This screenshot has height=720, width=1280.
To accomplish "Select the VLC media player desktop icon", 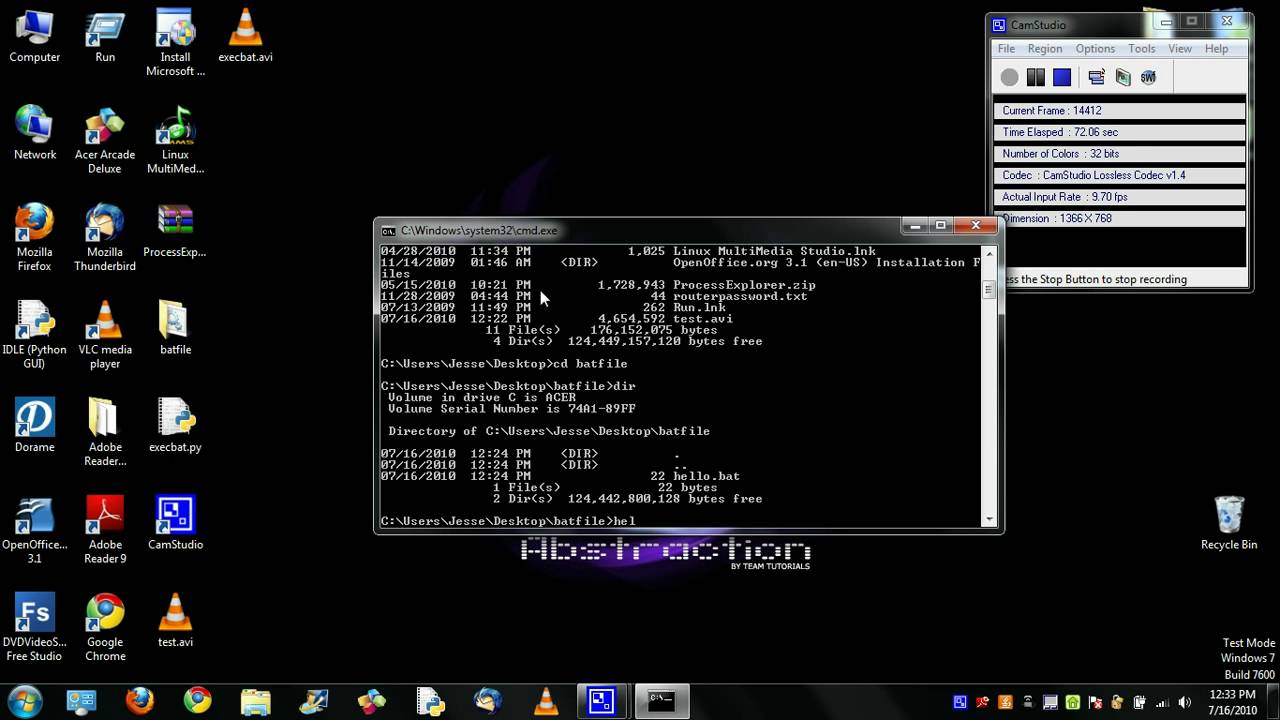I will [105, 335].
